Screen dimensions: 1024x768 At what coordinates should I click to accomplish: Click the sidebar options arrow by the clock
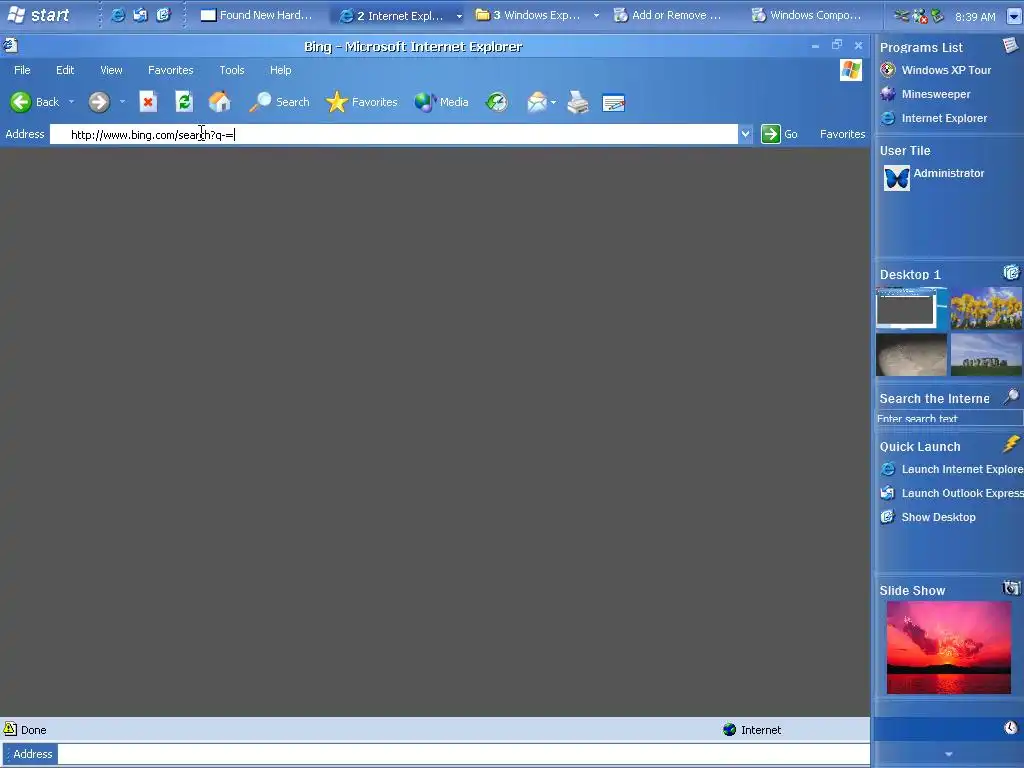tap(1014, 16)
